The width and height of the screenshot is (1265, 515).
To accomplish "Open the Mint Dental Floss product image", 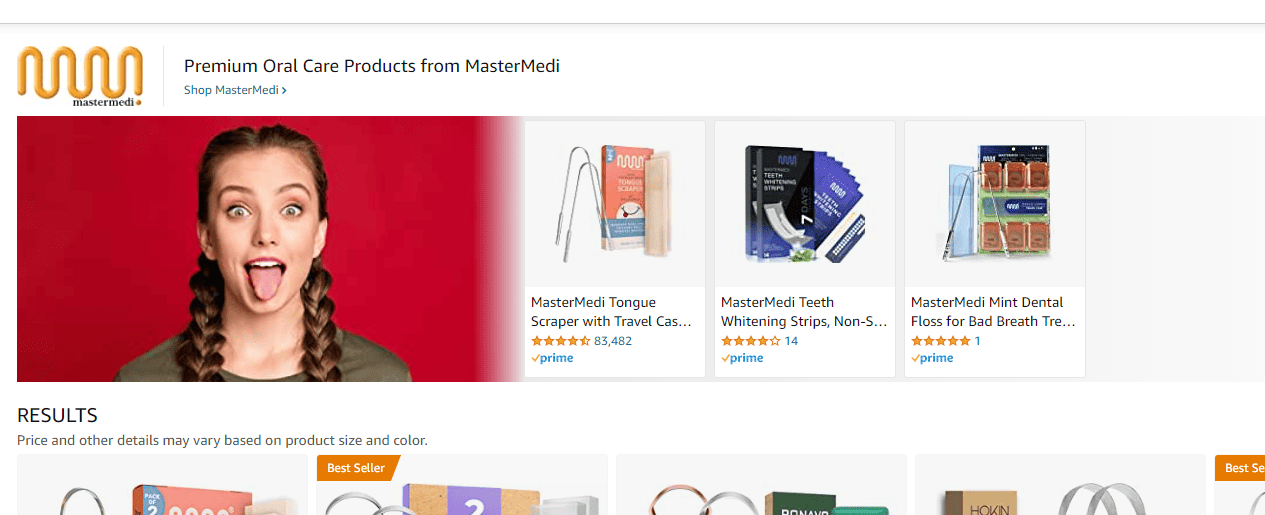I will click(995, 205).
